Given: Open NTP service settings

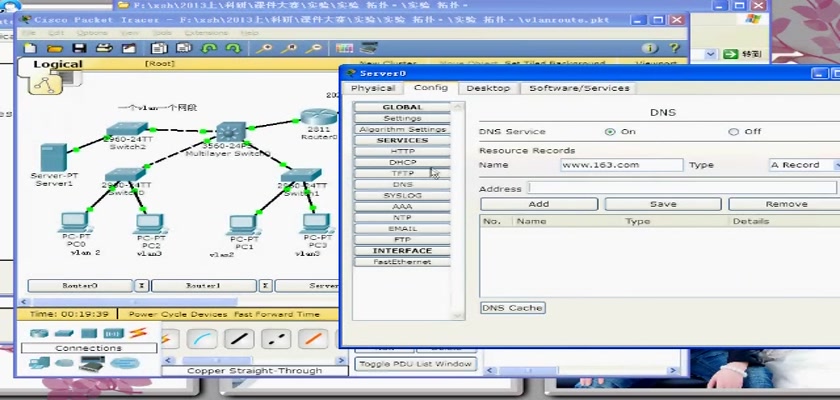Looking at the screenshot, I should [x=402, y=218].
